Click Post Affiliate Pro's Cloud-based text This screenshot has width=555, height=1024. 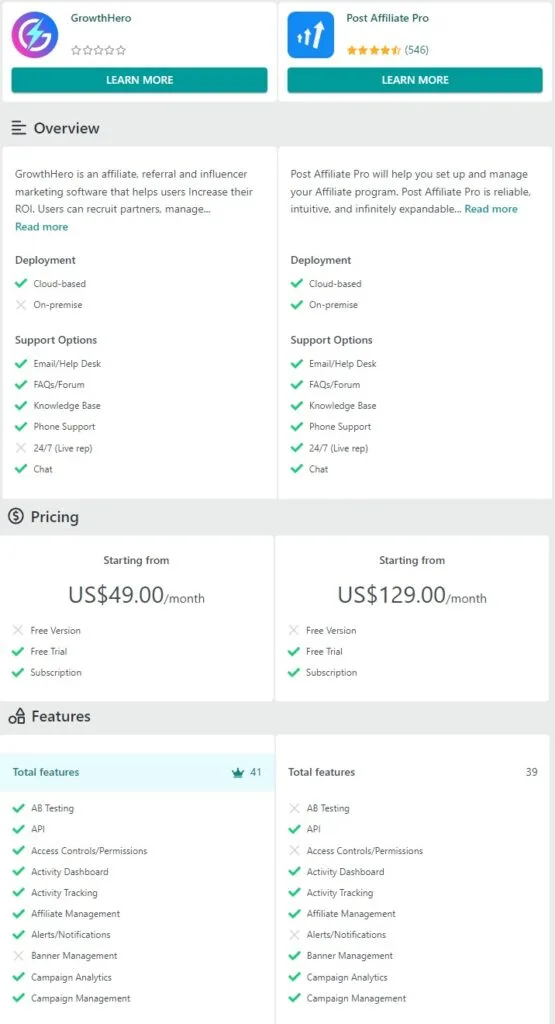(x=335, y=283)
